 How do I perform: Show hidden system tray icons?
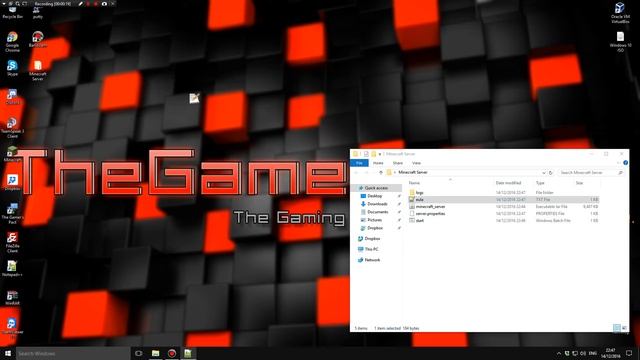(x=559, y=353)
